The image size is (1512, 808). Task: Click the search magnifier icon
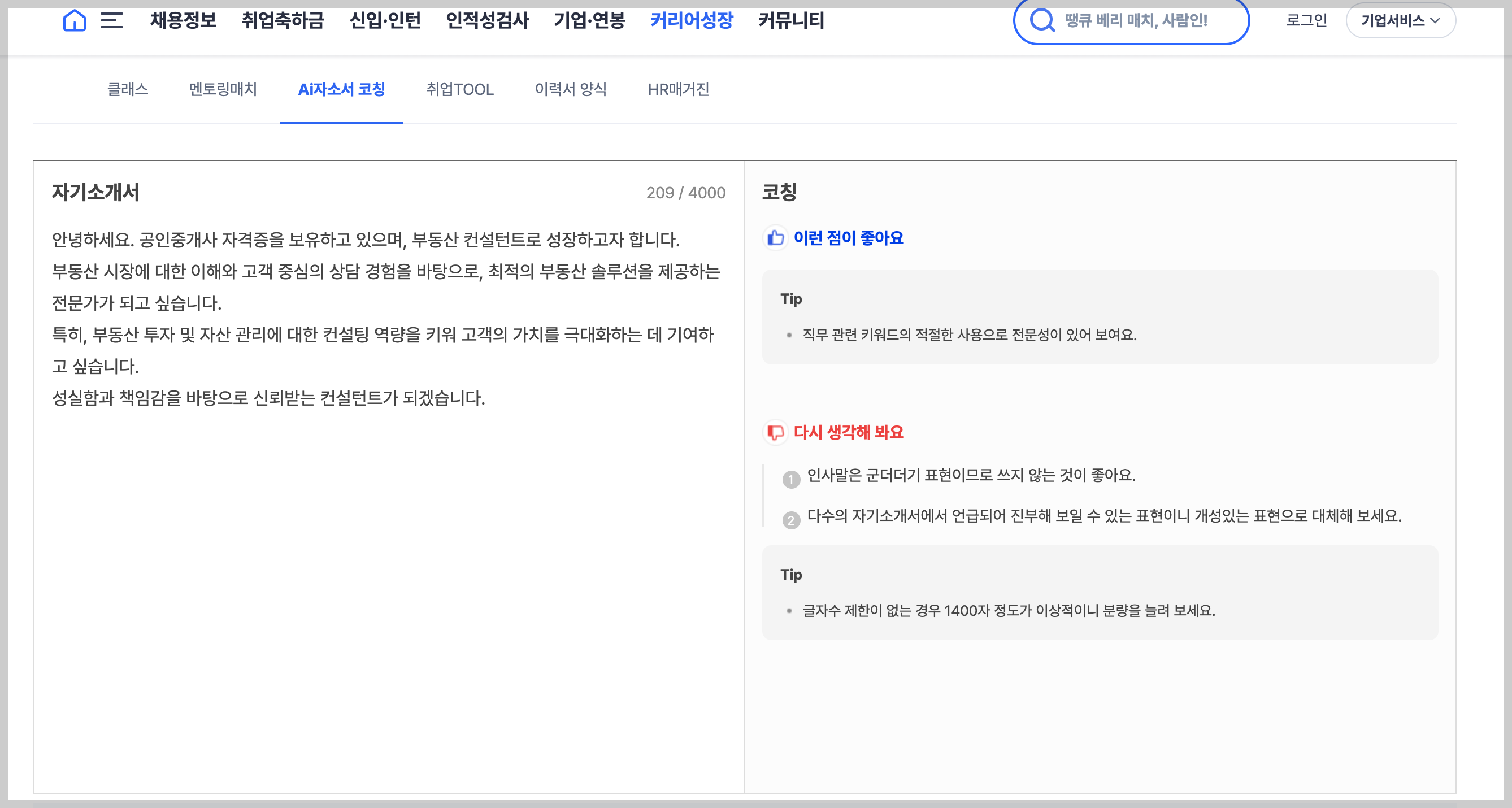tap(1042, 20)
